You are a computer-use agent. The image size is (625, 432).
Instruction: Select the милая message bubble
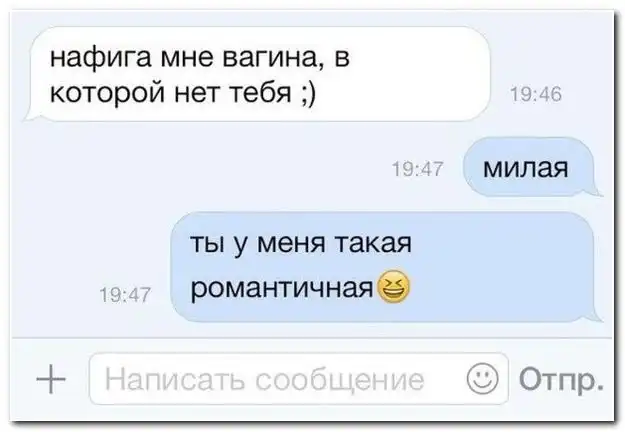coord(531,167)
